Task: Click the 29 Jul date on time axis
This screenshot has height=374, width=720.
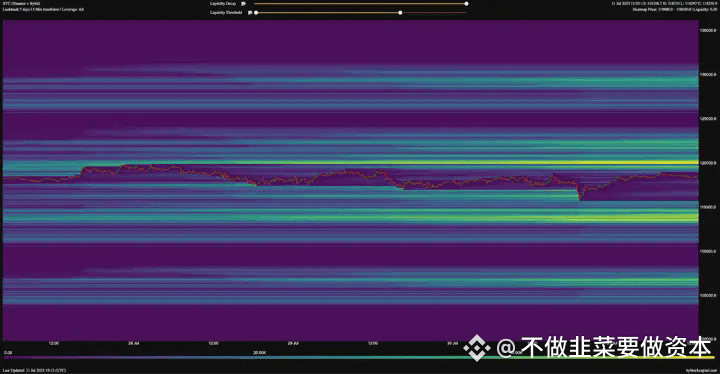Action: point(293,343)
